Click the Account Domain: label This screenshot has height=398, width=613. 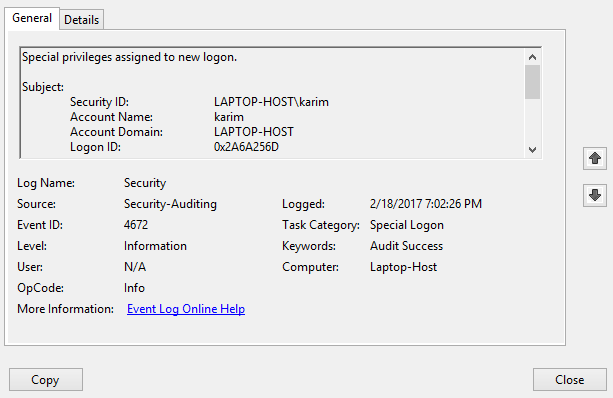coord(116,132)
